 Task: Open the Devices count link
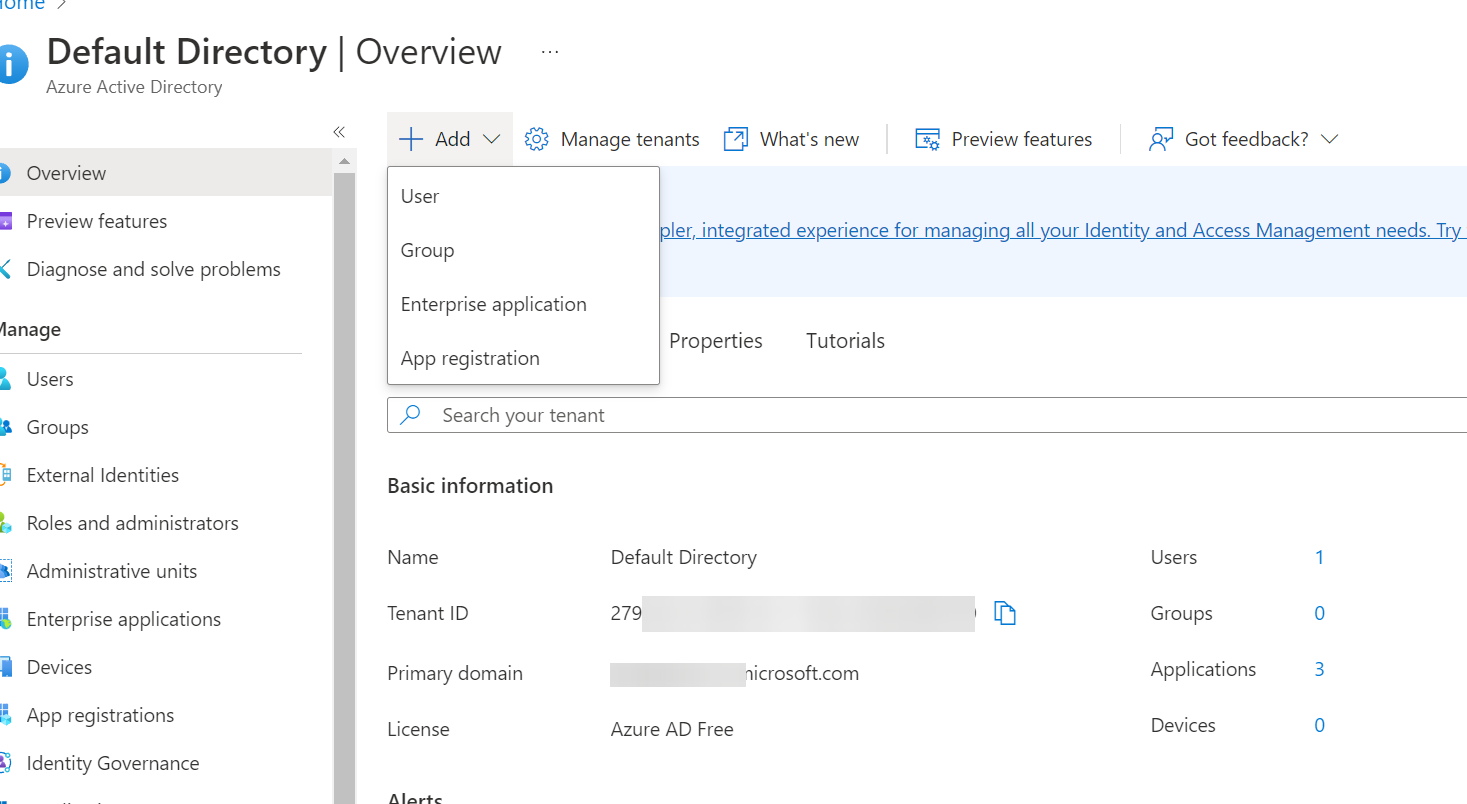1319,725
